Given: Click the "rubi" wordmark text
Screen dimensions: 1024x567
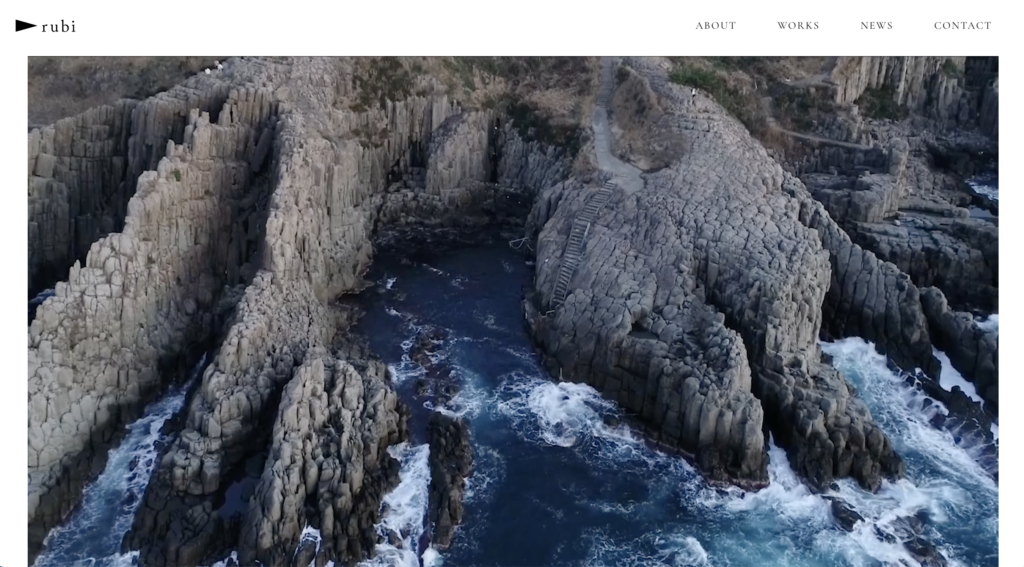Looking at the screenshot, I should (59, 27).
